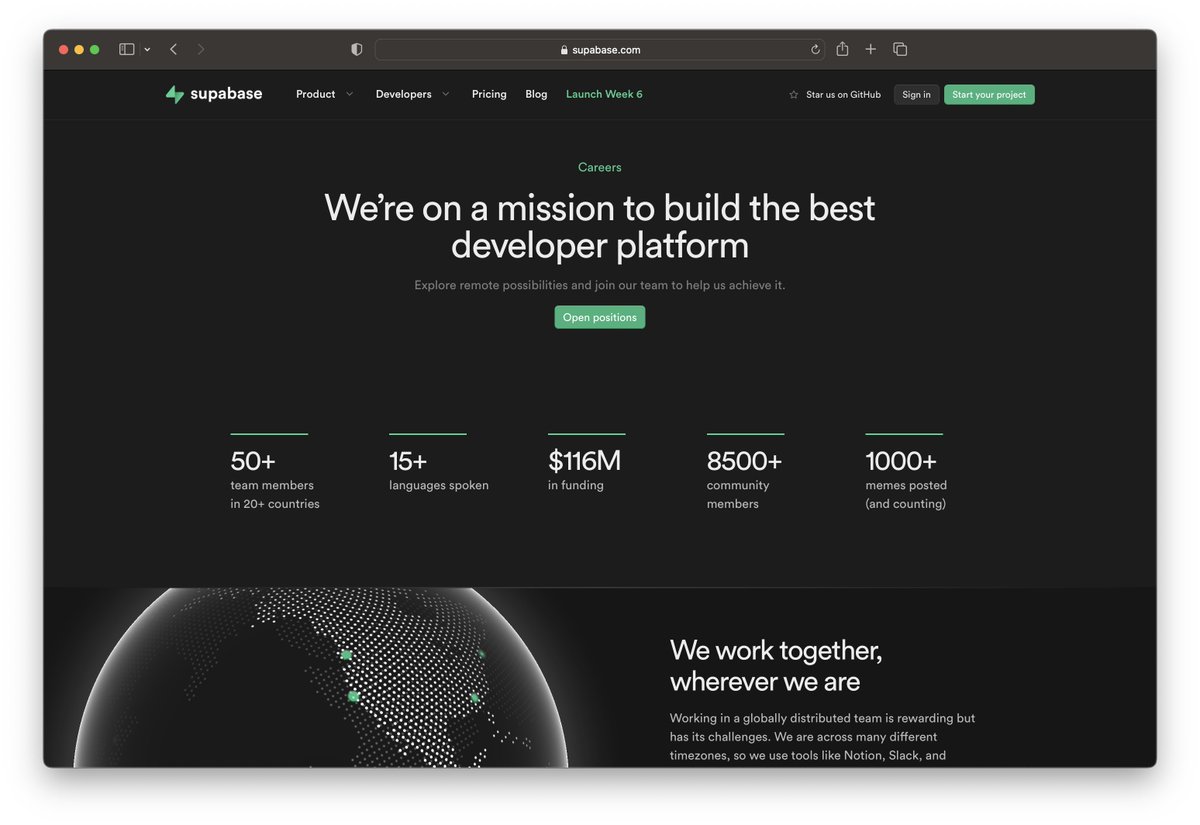Screen dimensions: 1200x825
Task: Show tab overview icon
Action: (900, 49)
